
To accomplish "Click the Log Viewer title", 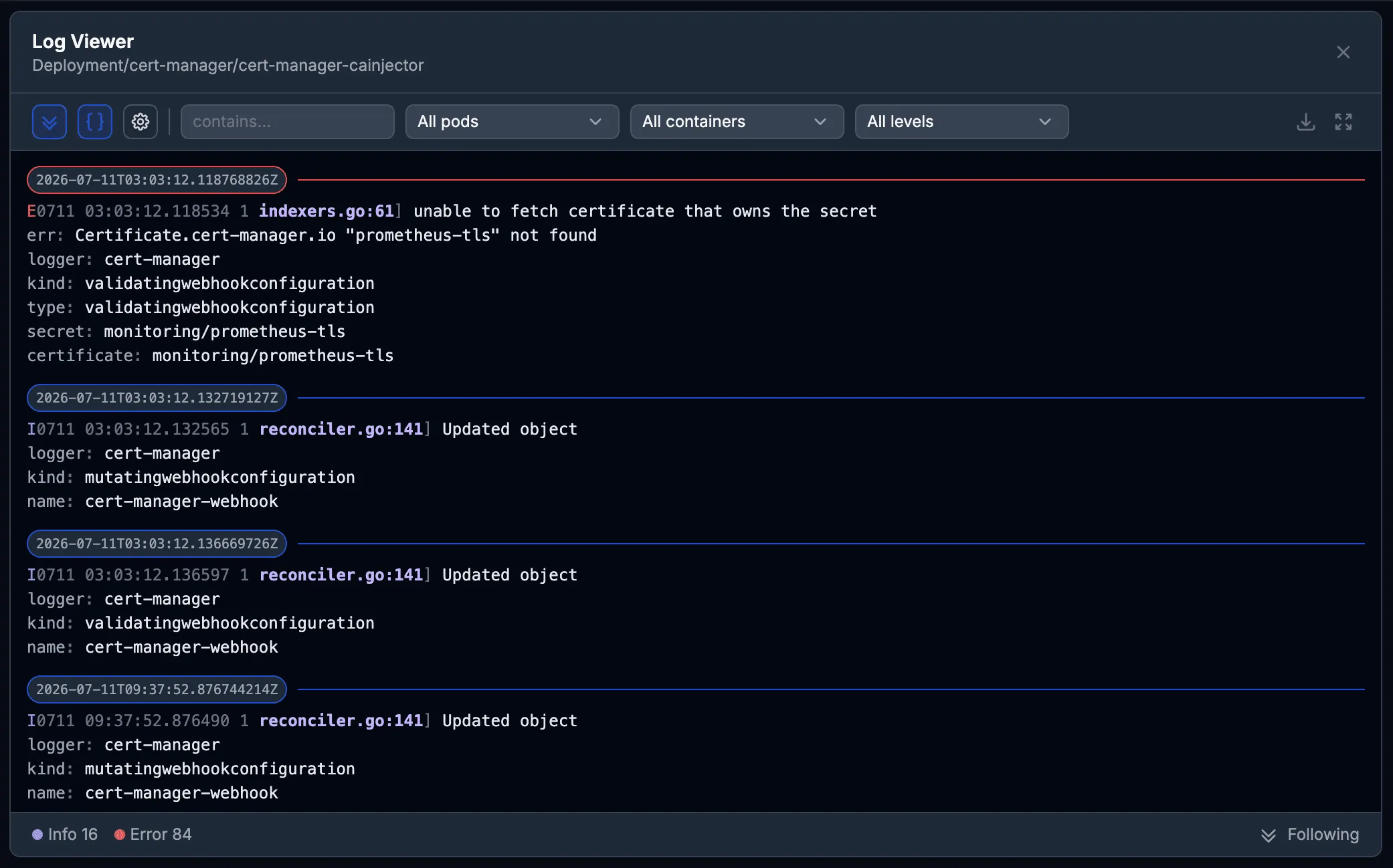I will coord(83,41).
